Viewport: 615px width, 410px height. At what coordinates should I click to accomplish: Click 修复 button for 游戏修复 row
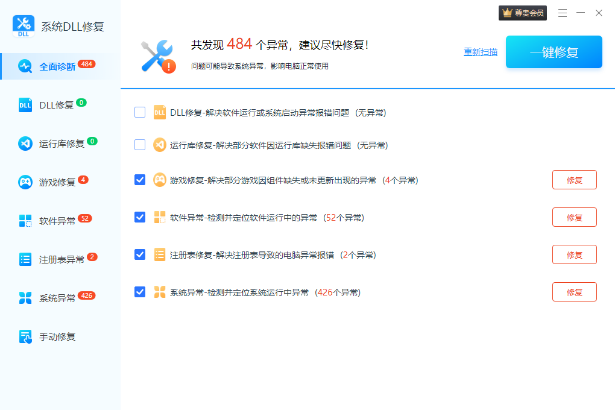pyautogui.click(x=574, y=180)
